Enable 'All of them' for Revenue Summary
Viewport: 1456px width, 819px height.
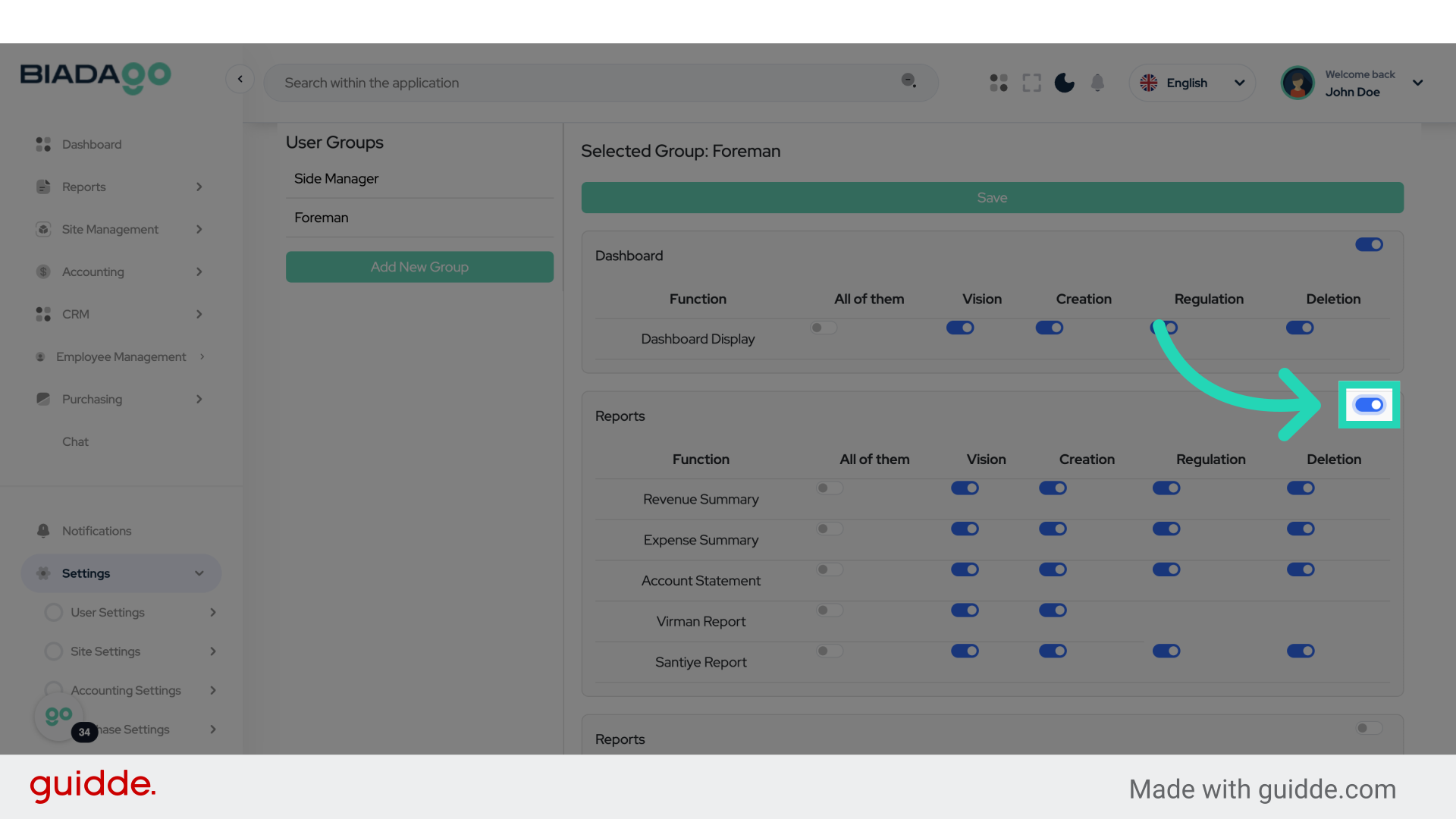[830, 488]
